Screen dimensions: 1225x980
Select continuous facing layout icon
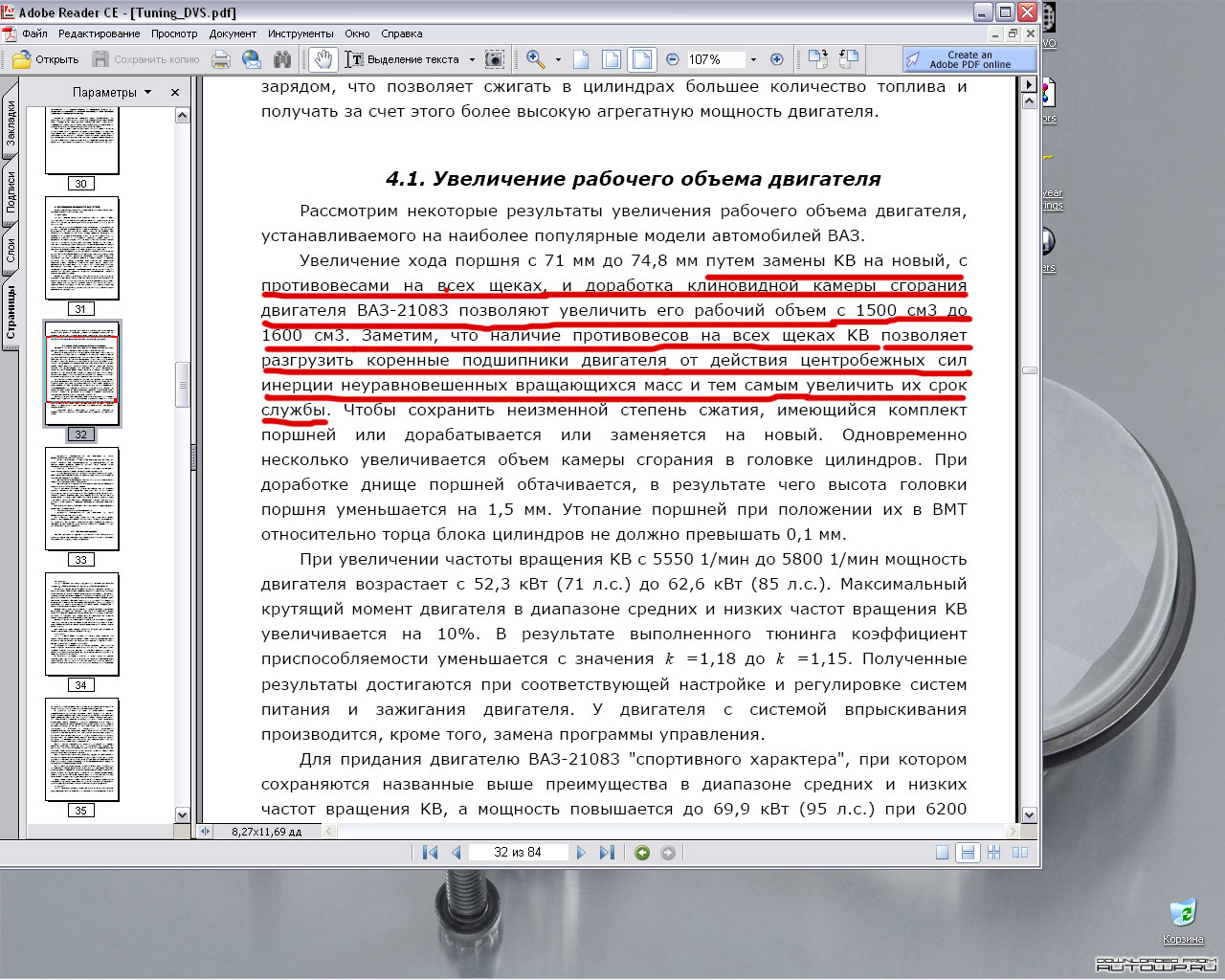coord(994,853)
